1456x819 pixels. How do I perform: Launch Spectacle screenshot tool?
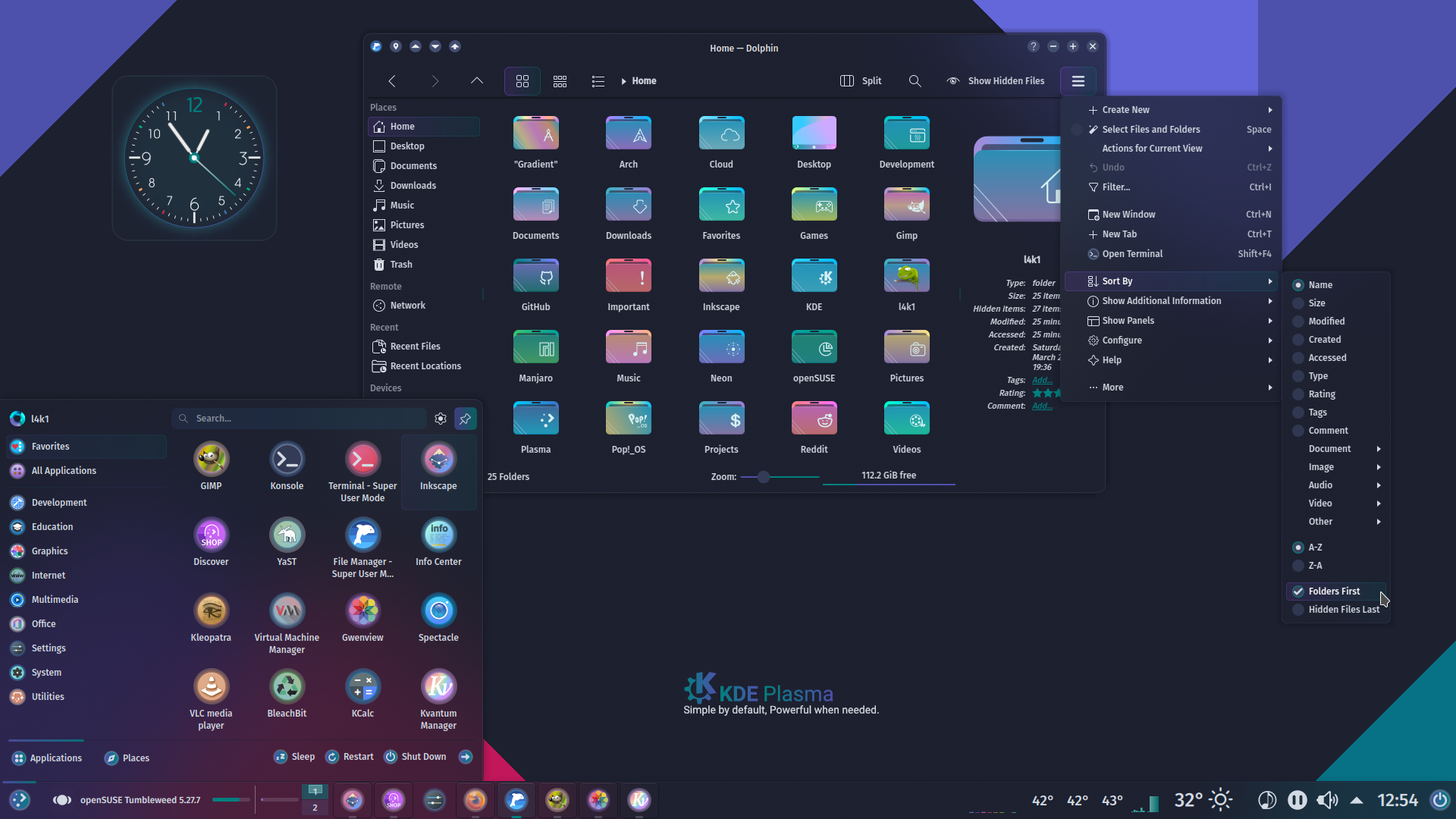pyautogui.click(x=438, y=617)
